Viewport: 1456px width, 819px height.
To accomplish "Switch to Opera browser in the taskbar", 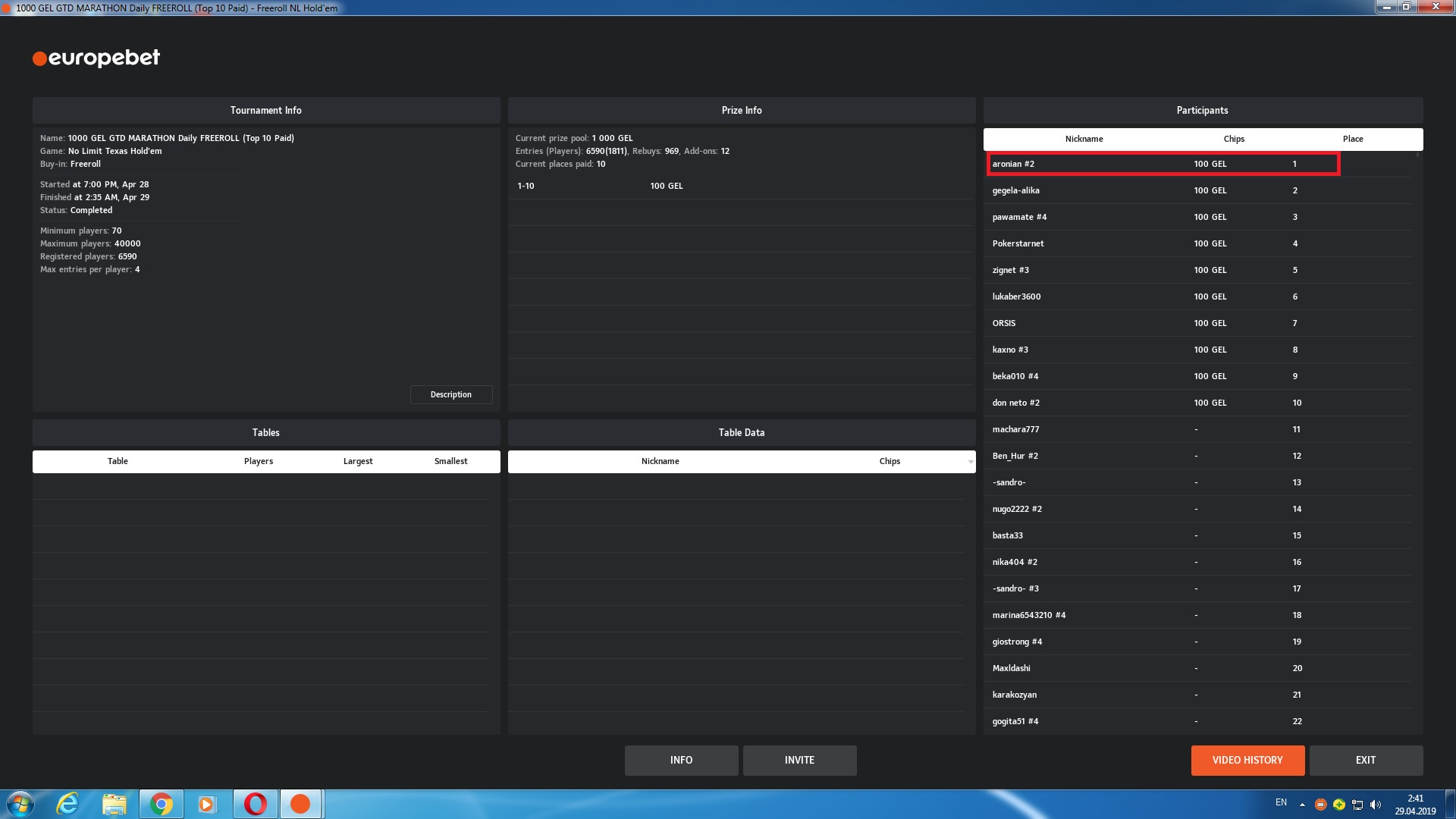I will [256, 804].
